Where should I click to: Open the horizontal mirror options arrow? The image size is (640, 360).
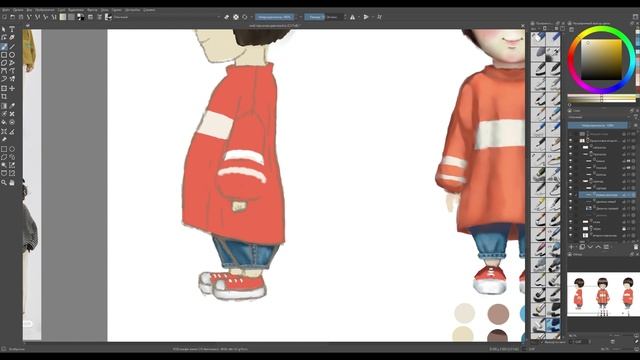pos(359,17)
